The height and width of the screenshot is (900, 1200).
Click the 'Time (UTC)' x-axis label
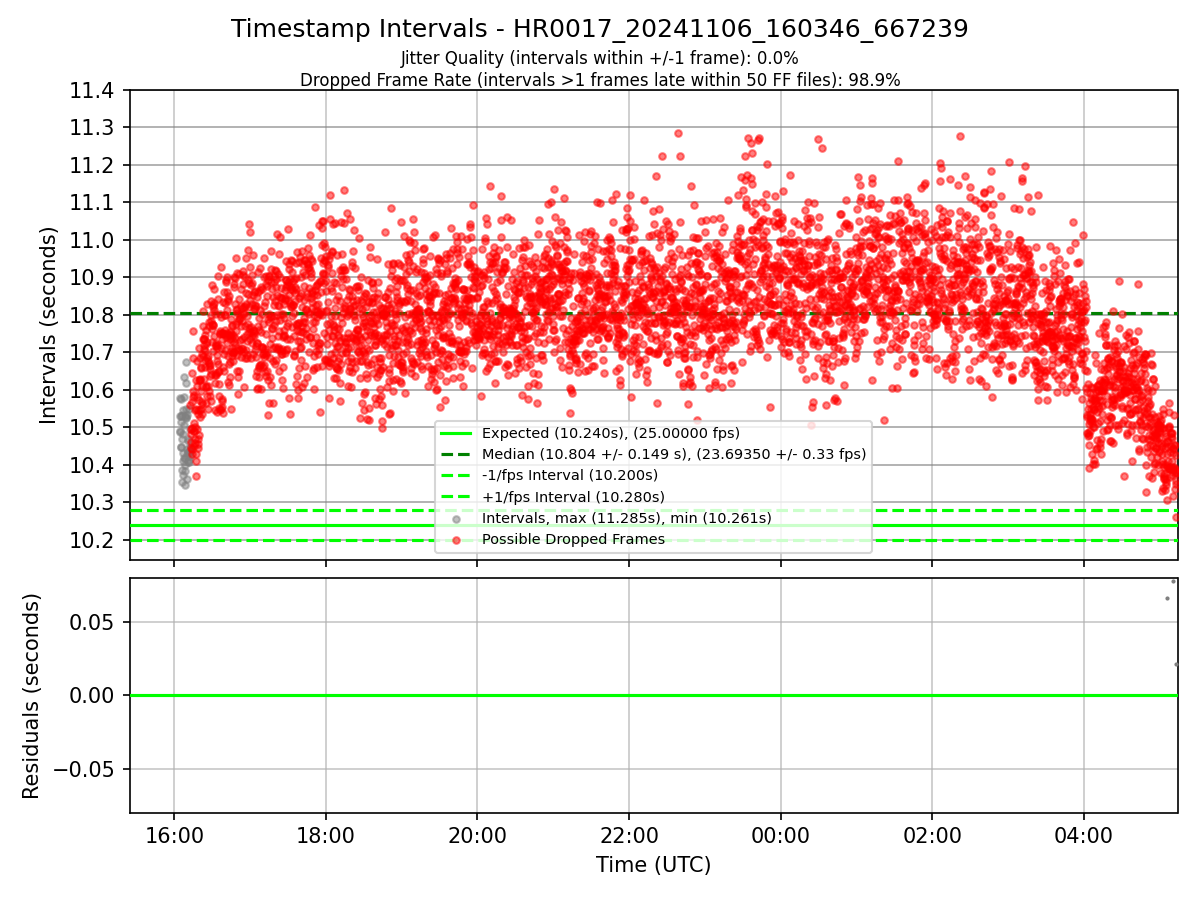(653, 865)
